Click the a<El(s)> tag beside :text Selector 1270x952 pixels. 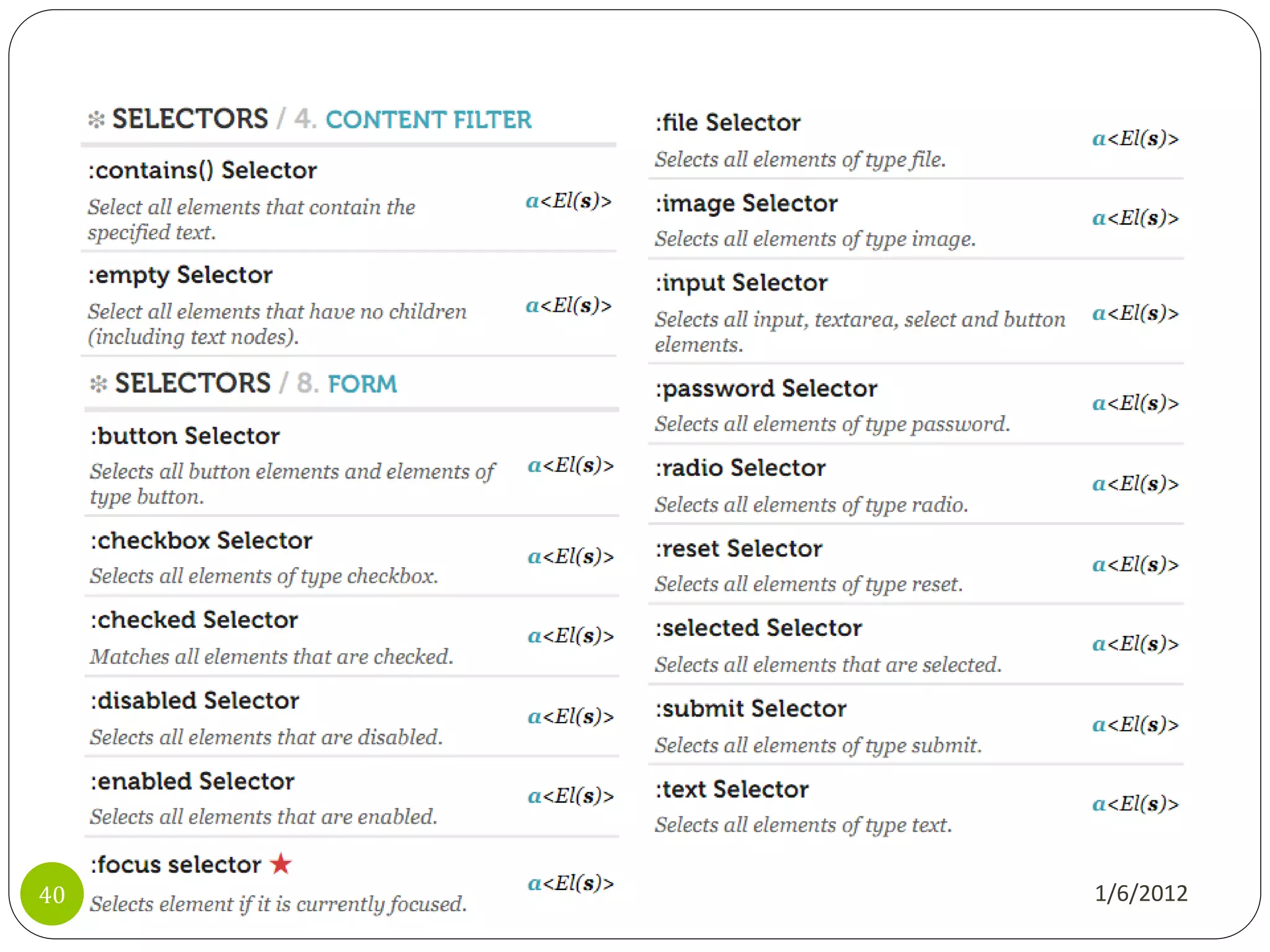(1135, 804)
